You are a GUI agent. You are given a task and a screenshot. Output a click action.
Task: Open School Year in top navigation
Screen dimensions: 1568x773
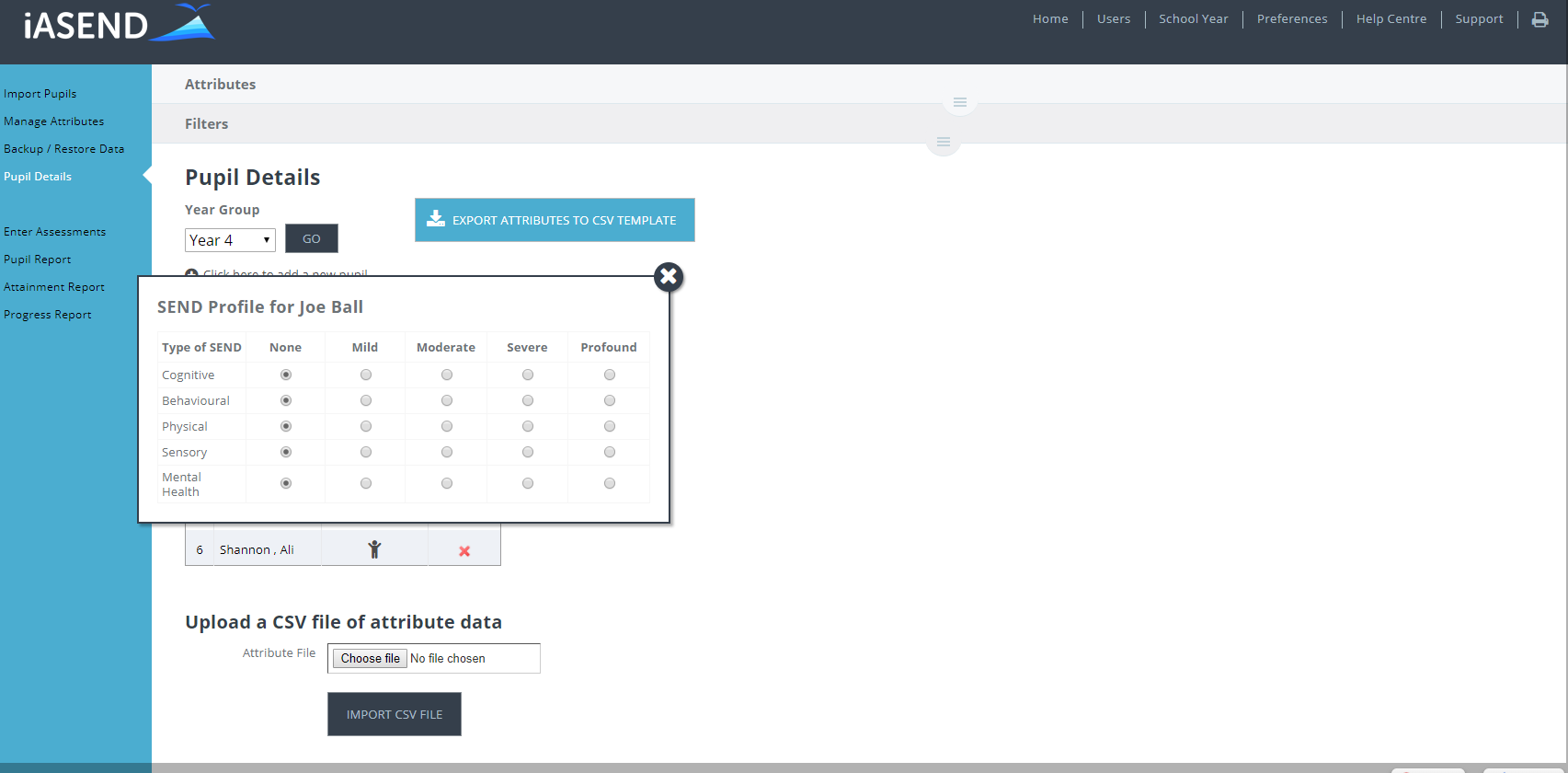(x=1194, y=18)
